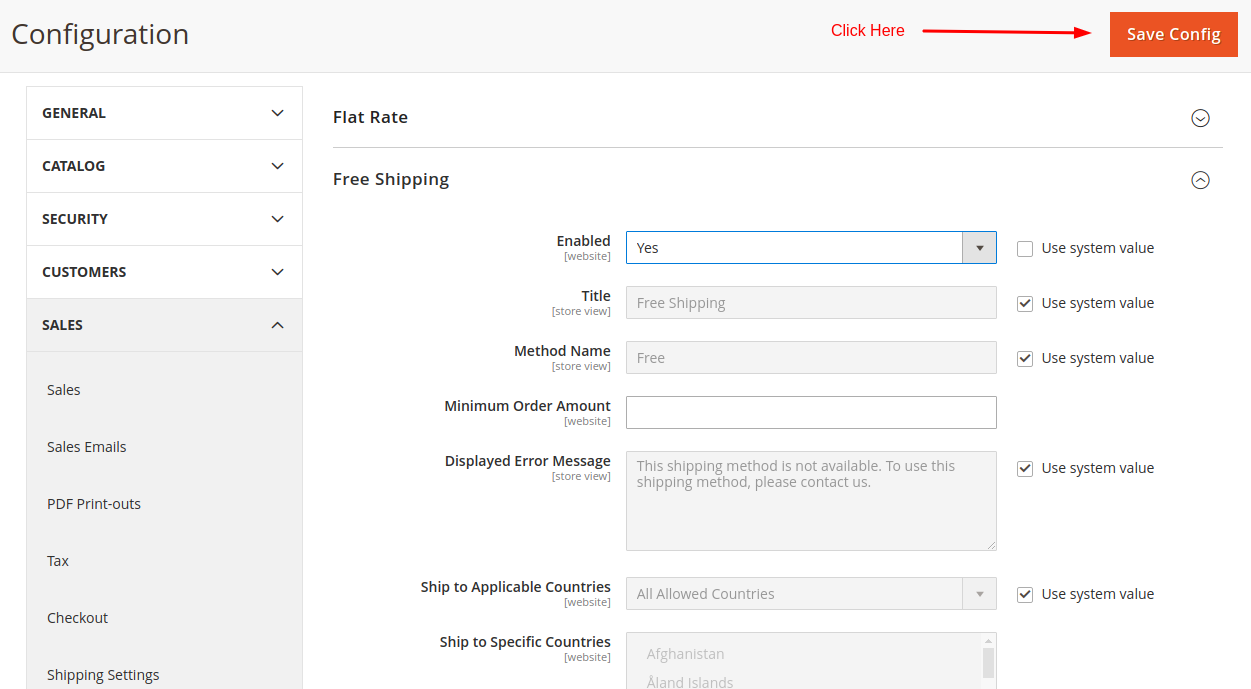This screenshot has height=689, width=1251.
Task: Click the Ship to Specific Countries label
Action: click(x=525, y=642)
